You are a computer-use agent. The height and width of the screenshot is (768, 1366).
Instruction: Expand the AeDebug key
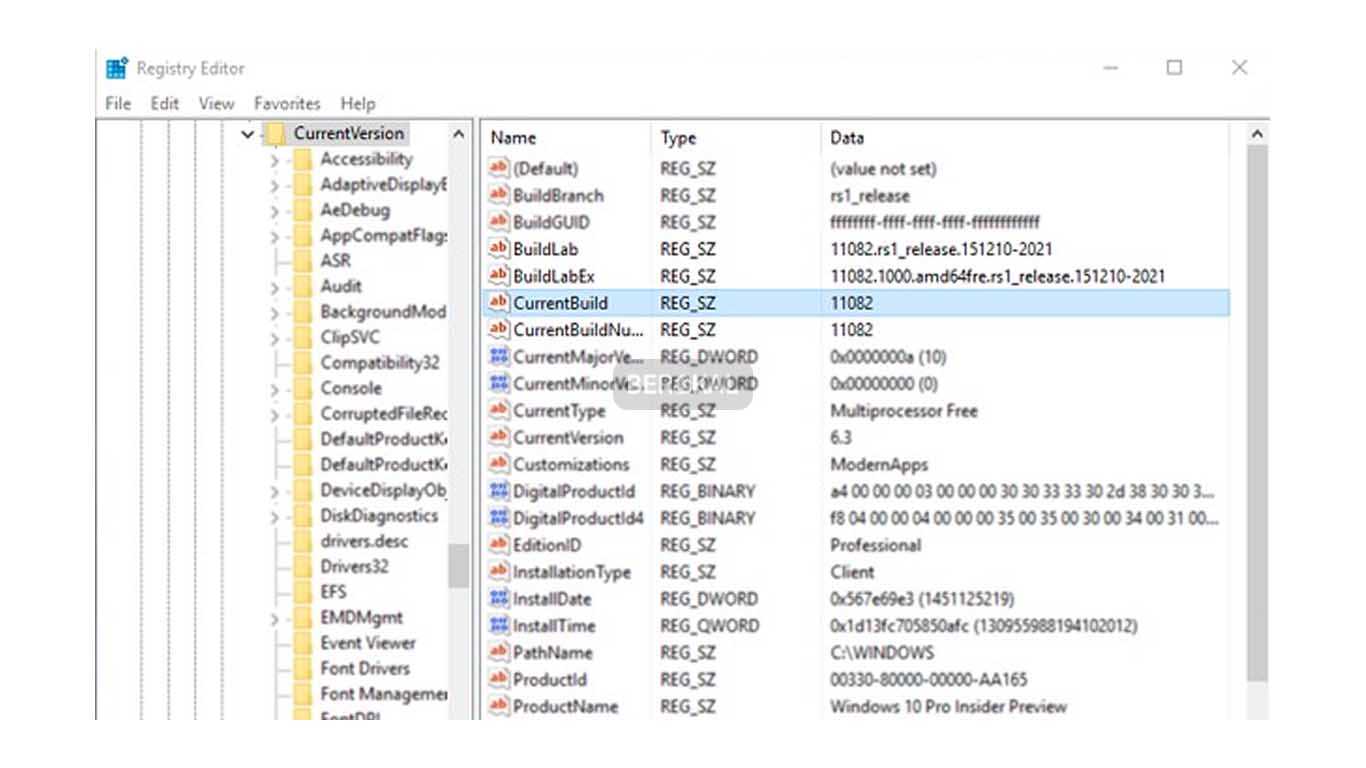click(x=274, y=210)
